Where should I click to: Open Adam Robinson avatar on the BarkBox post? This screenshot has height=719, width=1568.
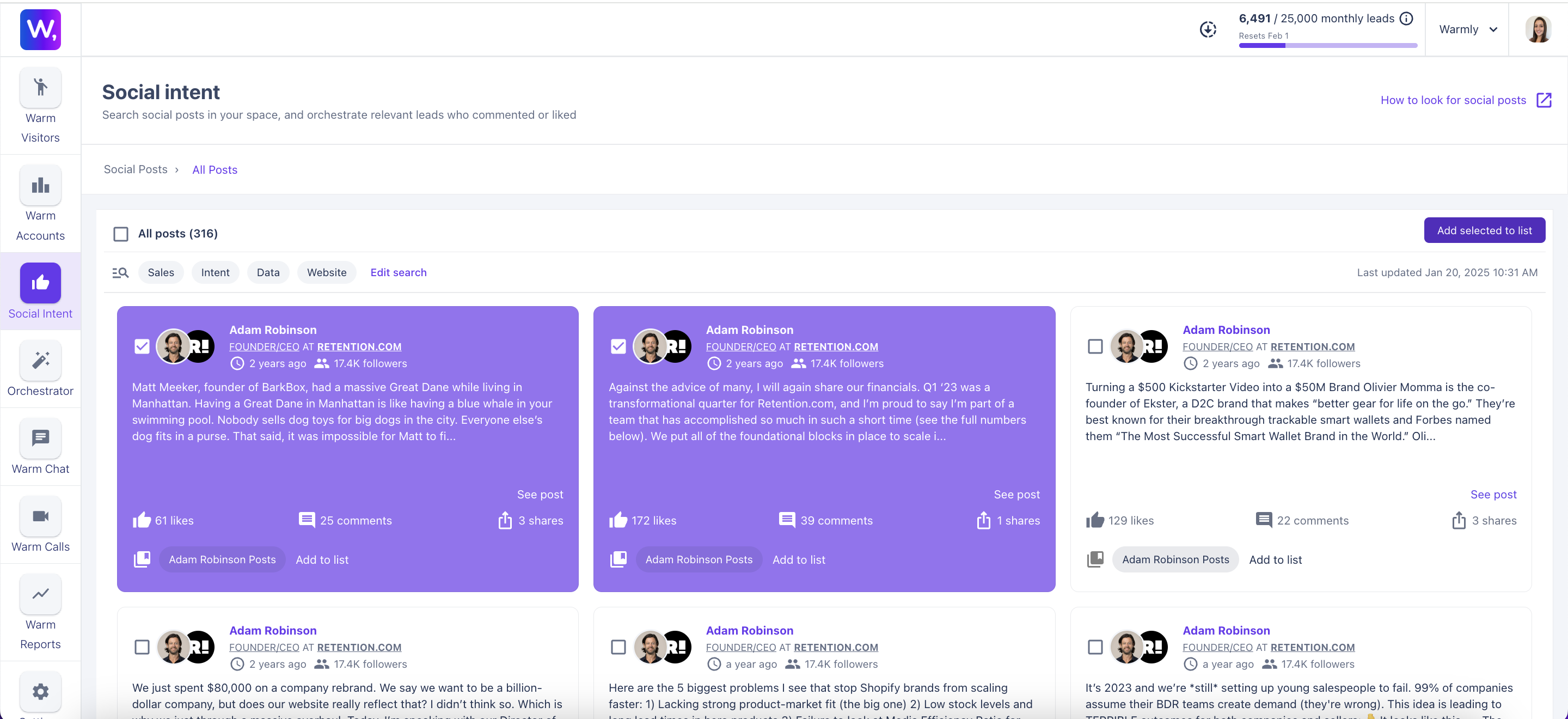[174, 346]
